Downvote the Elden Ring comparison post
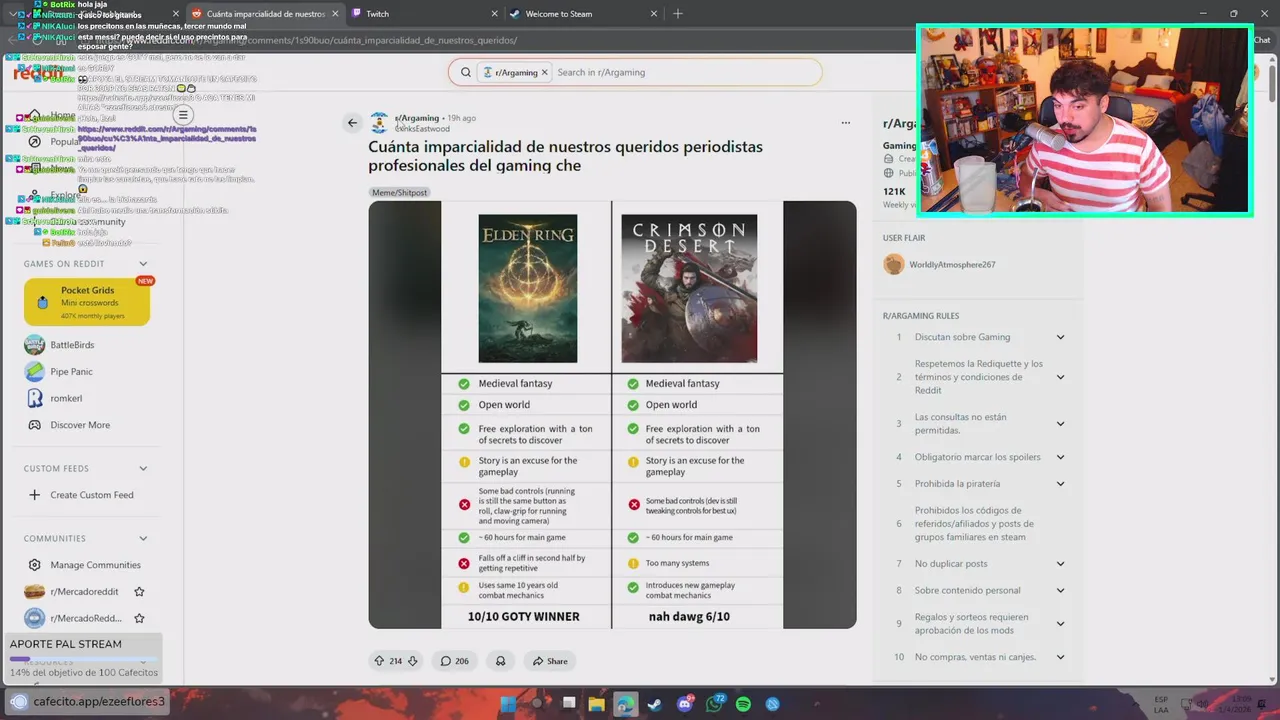This screenshot has width=1280, height=720. 412,661
